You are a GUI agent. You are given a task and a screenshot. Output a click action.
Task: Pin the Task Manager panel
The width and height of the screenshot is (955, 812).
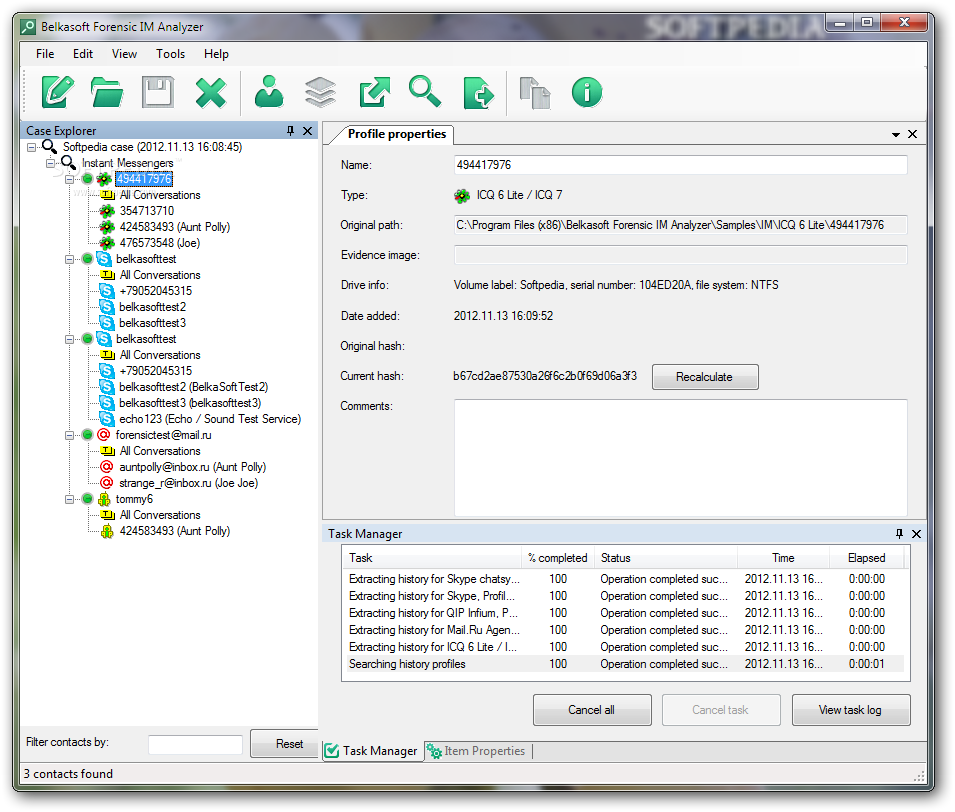[900, 534]
